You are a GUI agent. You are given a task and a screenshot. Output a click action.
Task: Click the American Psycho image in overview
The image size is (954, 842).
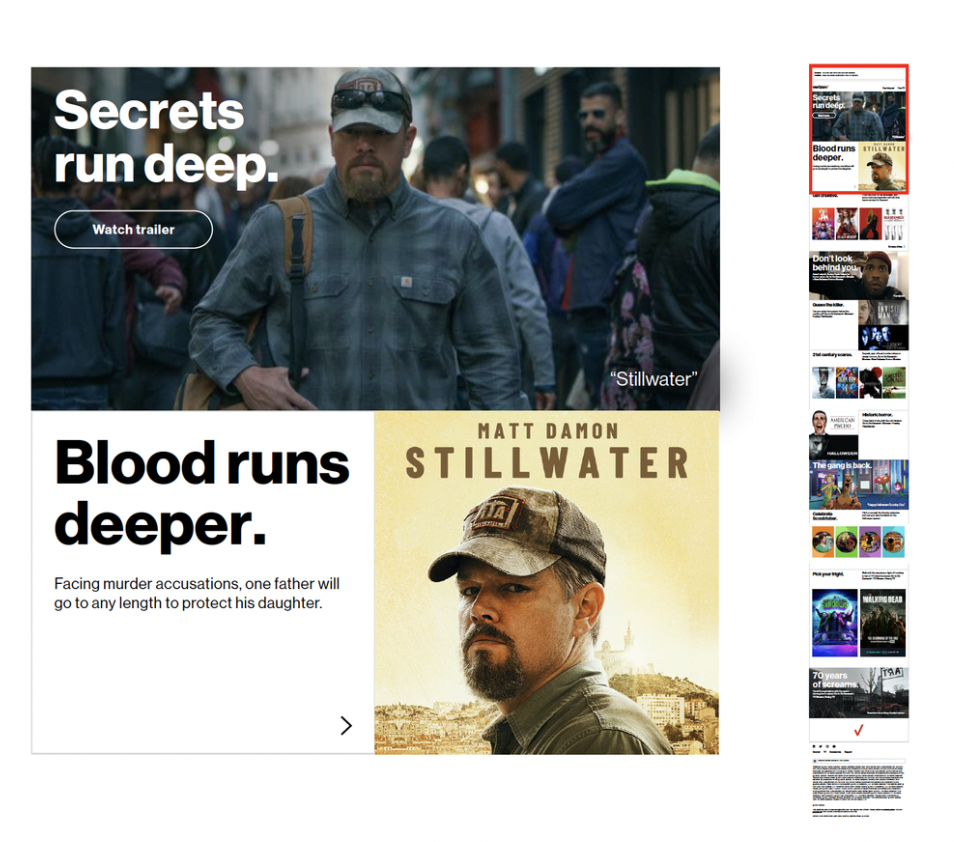(834, 422)
